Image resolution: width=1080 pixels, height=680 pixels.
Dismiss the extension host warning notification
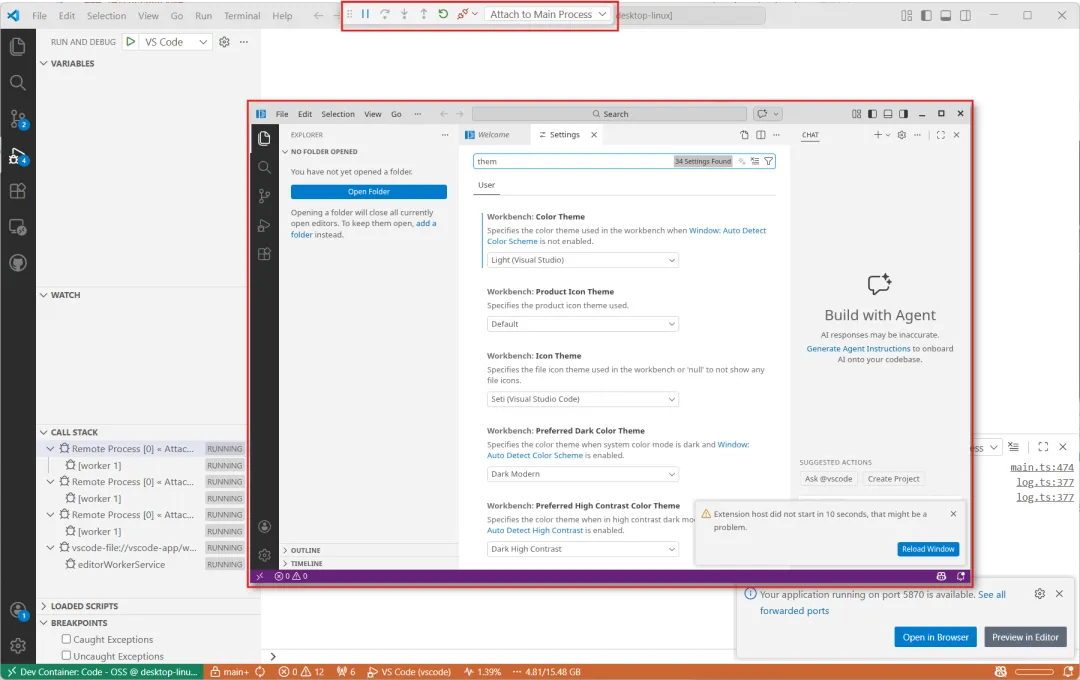coord(953,514)
